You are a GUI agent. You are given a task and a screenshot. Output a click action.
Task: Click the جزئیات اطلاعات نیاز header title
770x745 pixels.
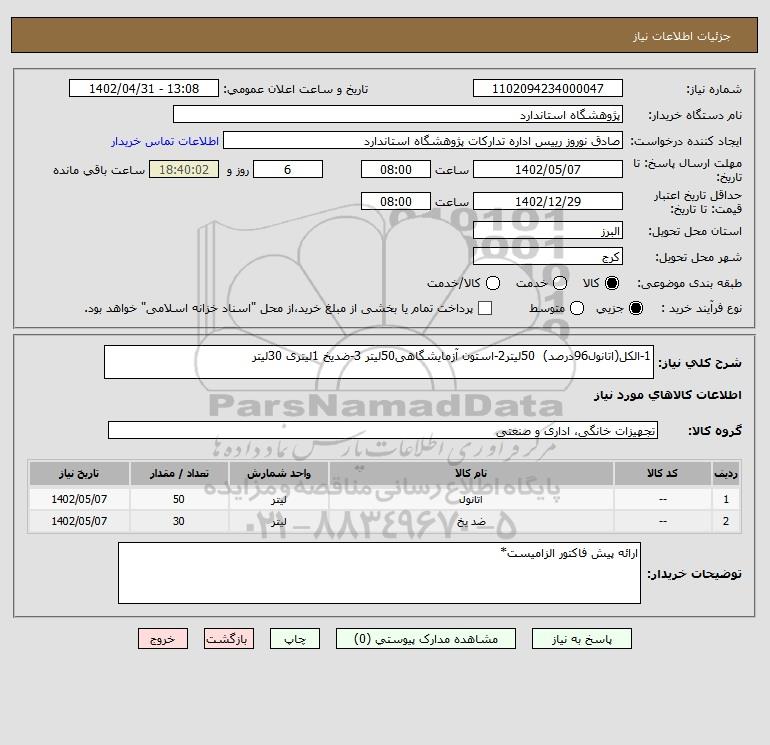[x=682, y=36]
